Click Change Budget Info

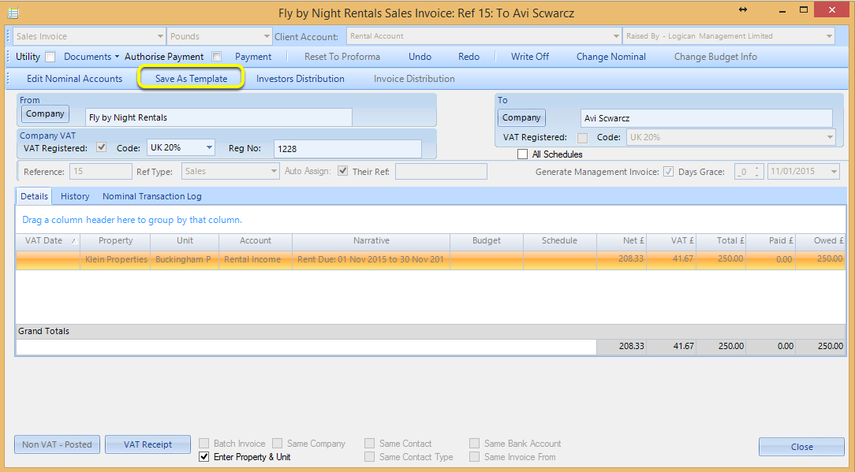(x=715, y=57)
